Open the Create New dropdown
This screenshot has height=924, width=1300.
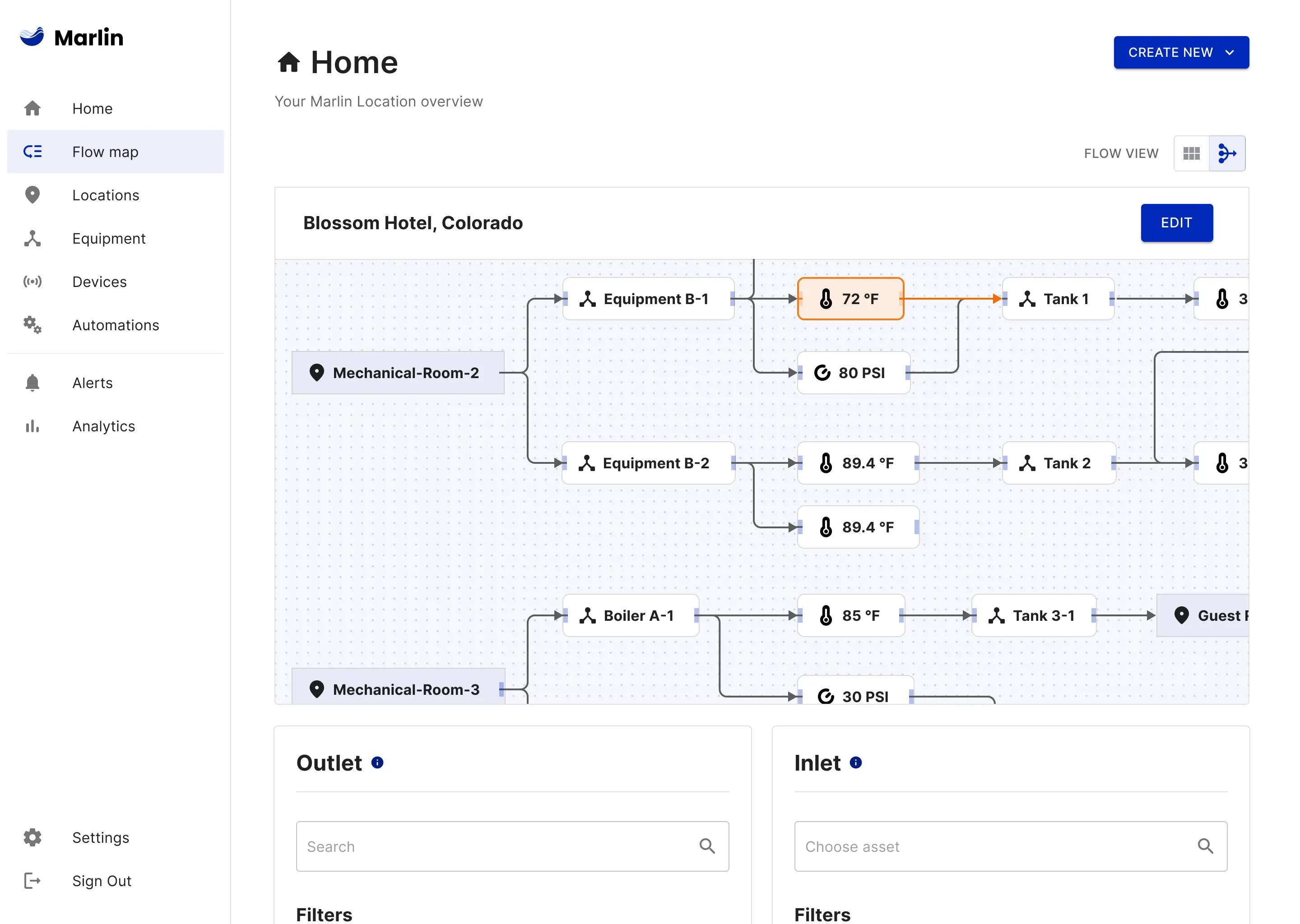pos(1180,52)
